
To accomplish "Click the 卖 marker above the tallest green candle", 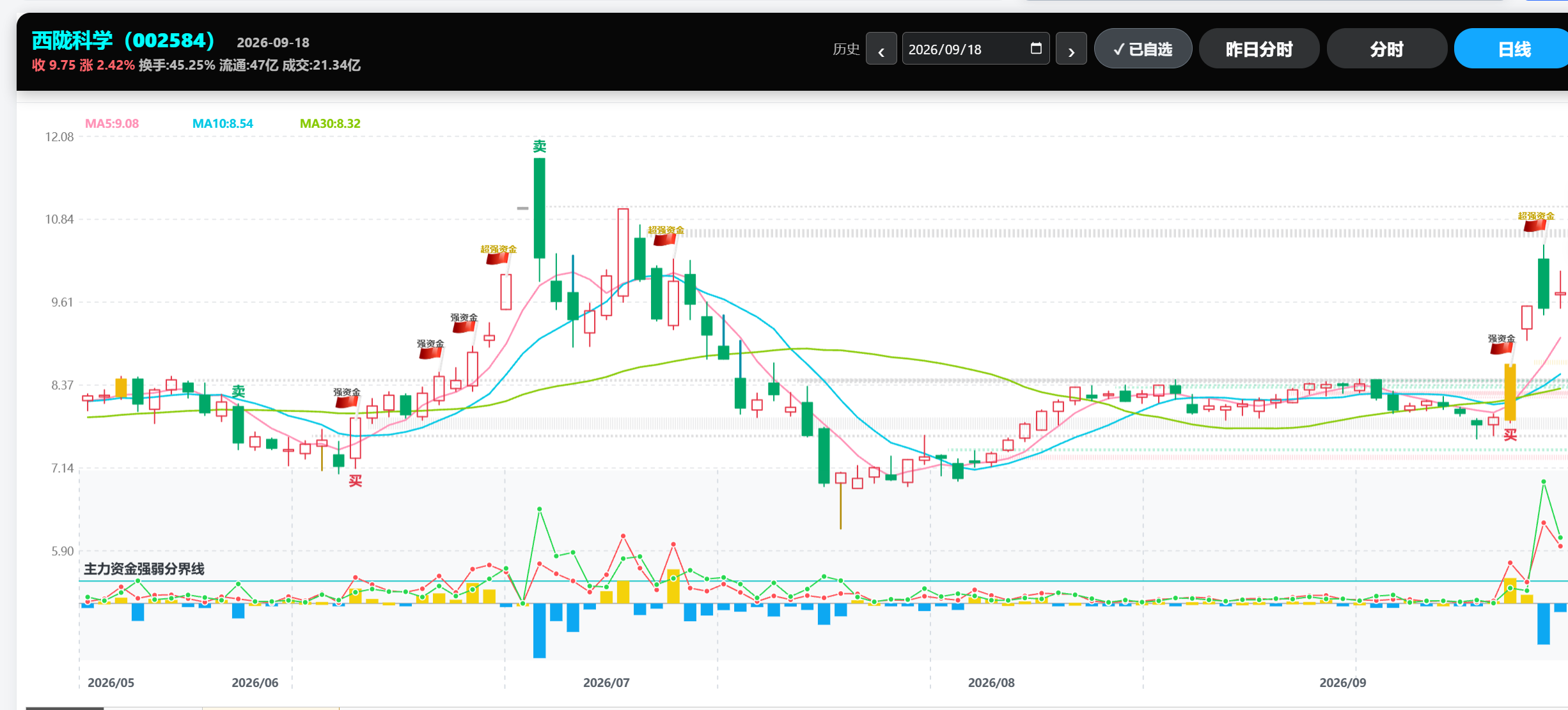I will (540, 146).
